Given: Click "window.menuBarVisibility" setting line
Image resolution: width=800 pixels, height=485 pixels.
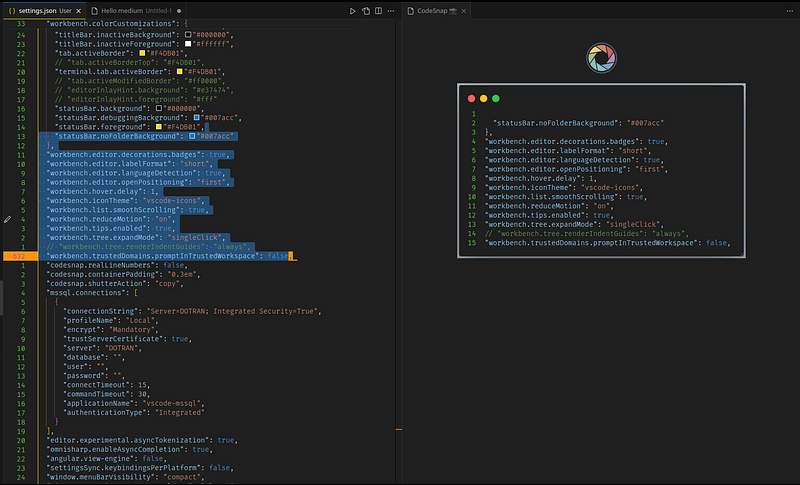Looking at the screenshot, I should point(126,477).
